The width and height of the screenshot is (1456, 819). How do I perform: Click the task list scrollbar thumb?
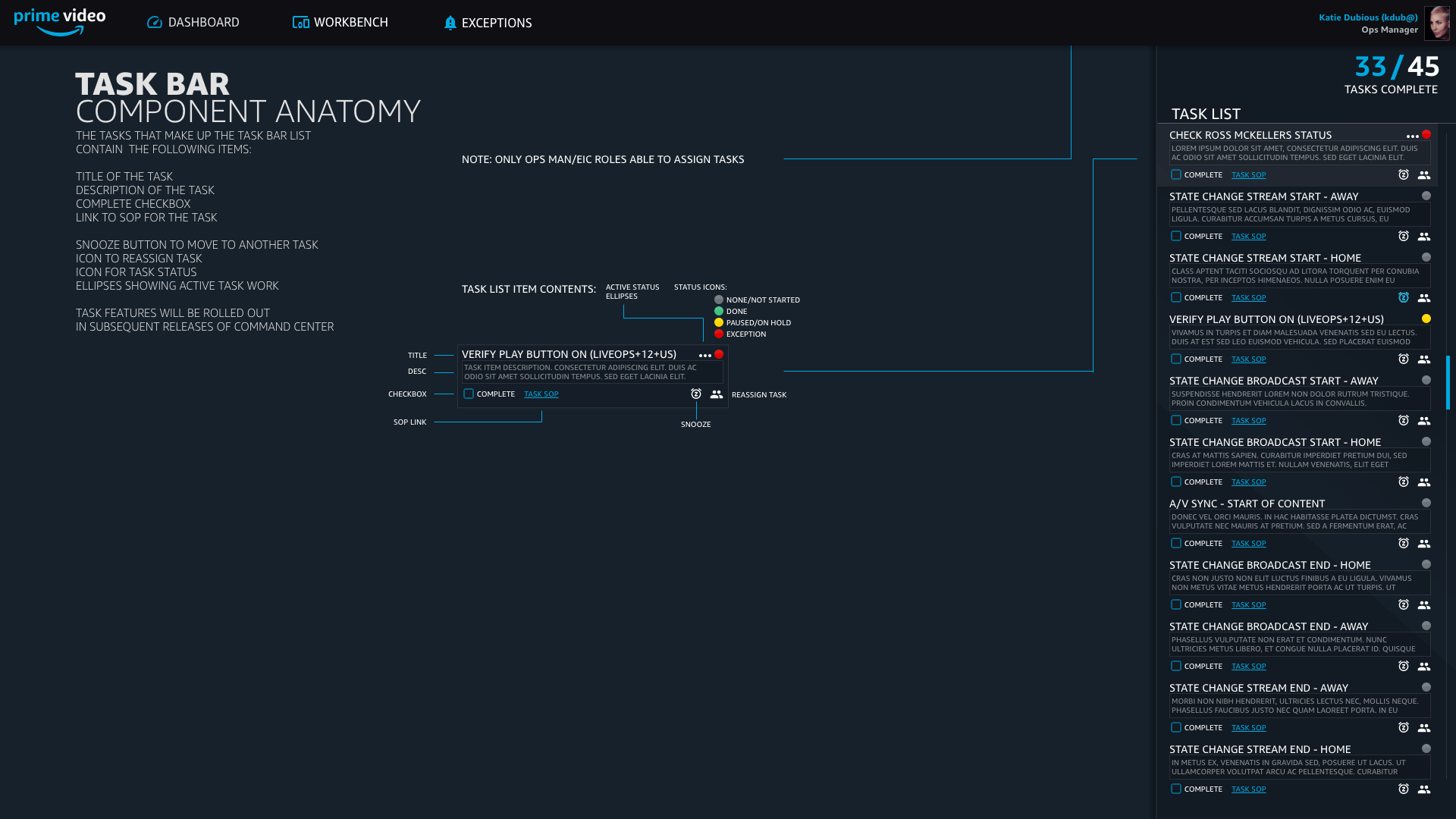[1448, 383]
